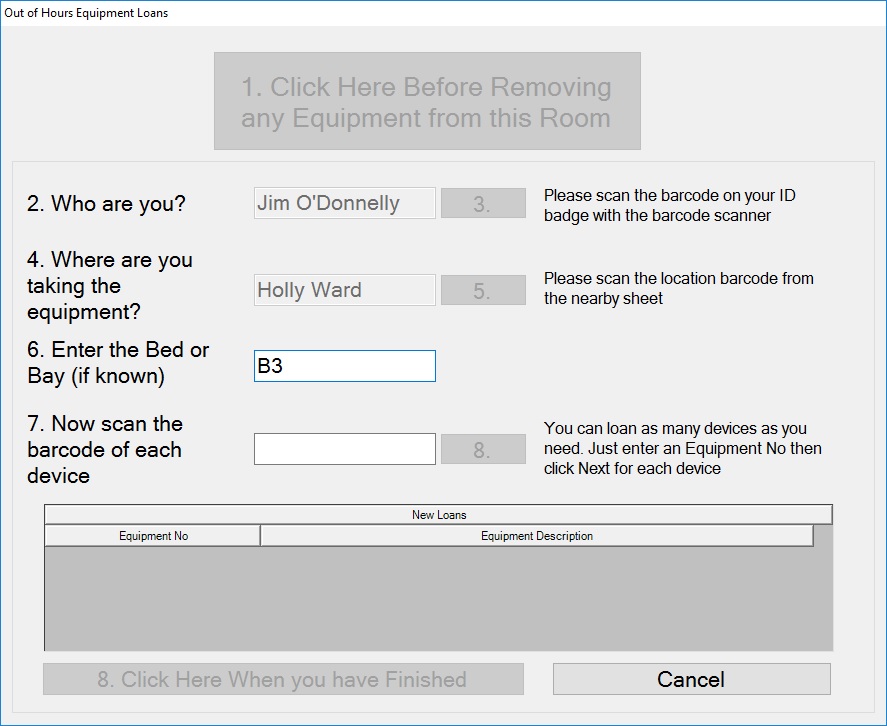Cancel the equipment loan form
887x726 pixels.
(692, 679)
